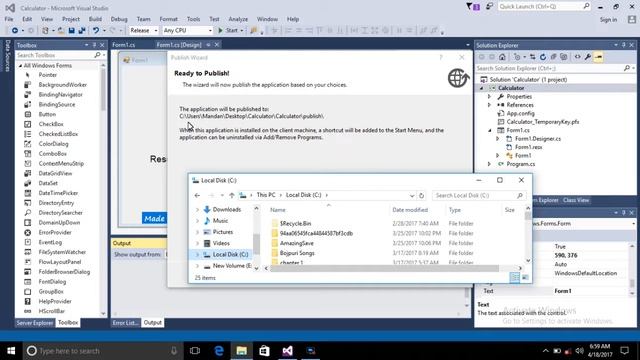The height and width of the screenshot is (360, 640).
Task: Click the Refresh icon beside the Local Disk address bar
Action: [x=421, y=196]
